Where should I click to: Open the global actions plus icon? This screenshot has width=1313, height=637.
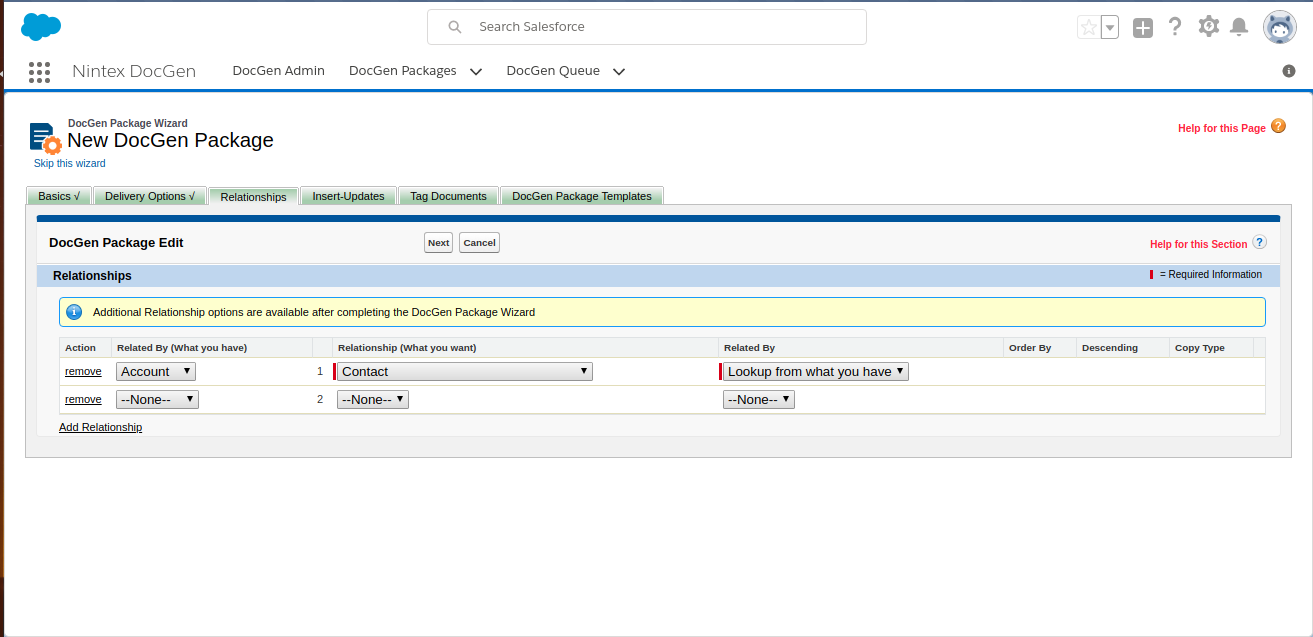click(x=1143, y=28)
